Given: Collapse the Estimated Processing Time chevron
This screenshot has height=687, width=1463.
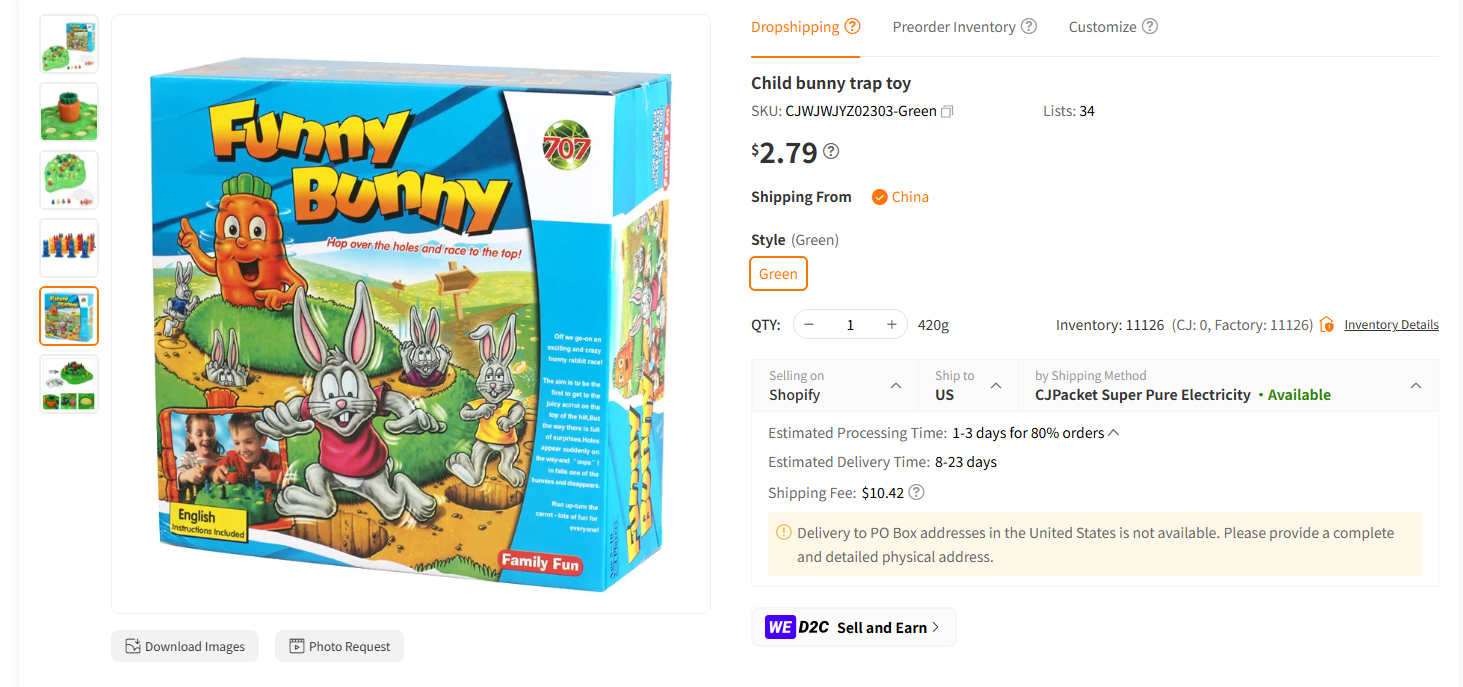Looking at the screenshot, I should (1114, 433).
